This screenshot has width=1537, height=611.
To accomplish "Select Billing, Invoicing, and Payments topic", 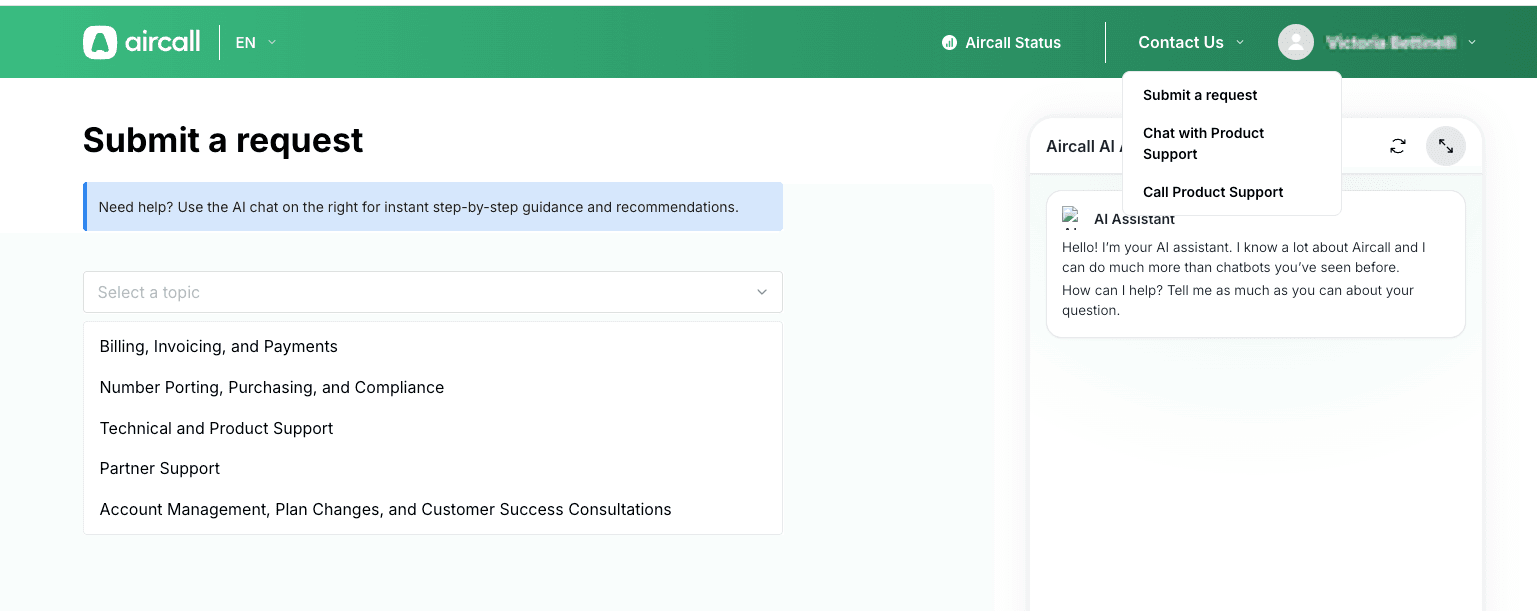I will (x=219, y=346).
